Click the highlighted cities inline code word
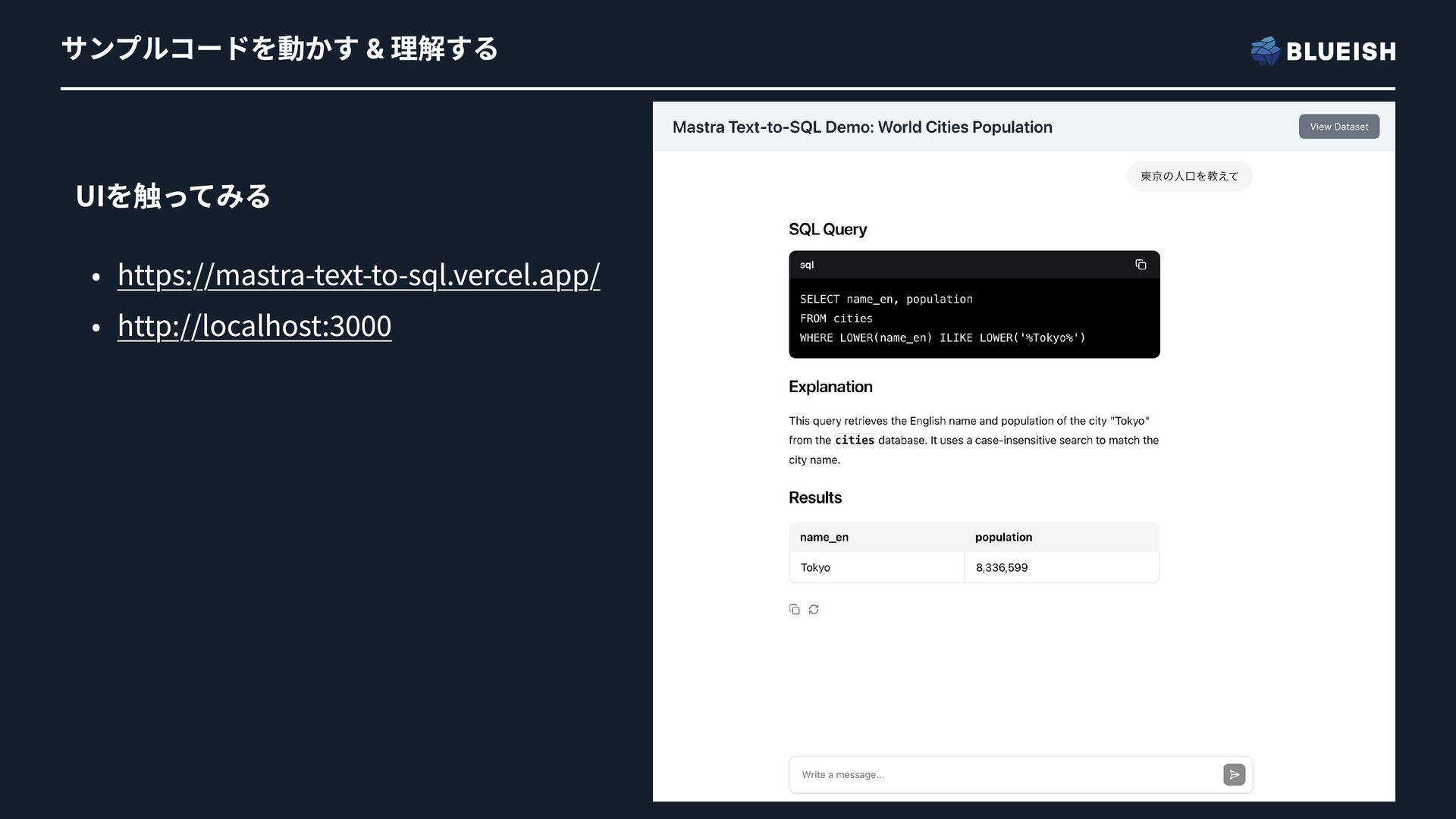Viewport: 1456px width, 819px height. click(x=854, y=440)
